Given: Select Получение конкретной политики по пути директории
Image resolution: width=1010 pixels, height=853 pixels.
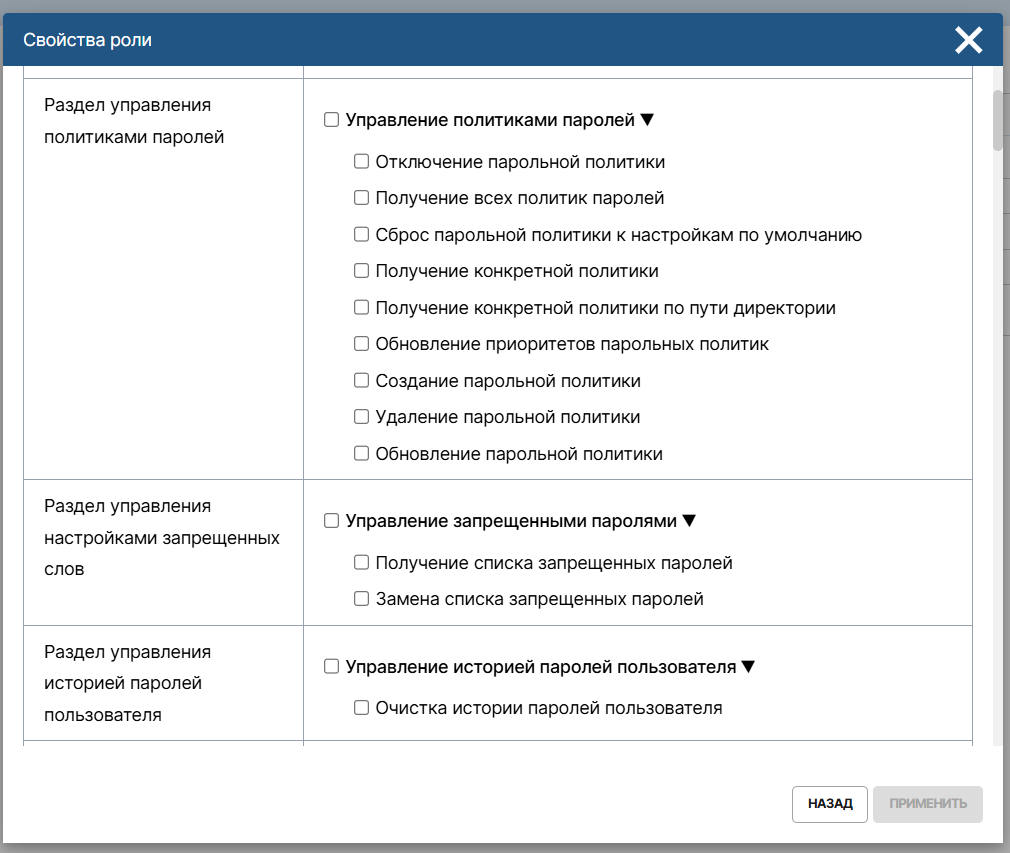Looking at the screenshot, I should pyautogui.click(x=362, y=308).
